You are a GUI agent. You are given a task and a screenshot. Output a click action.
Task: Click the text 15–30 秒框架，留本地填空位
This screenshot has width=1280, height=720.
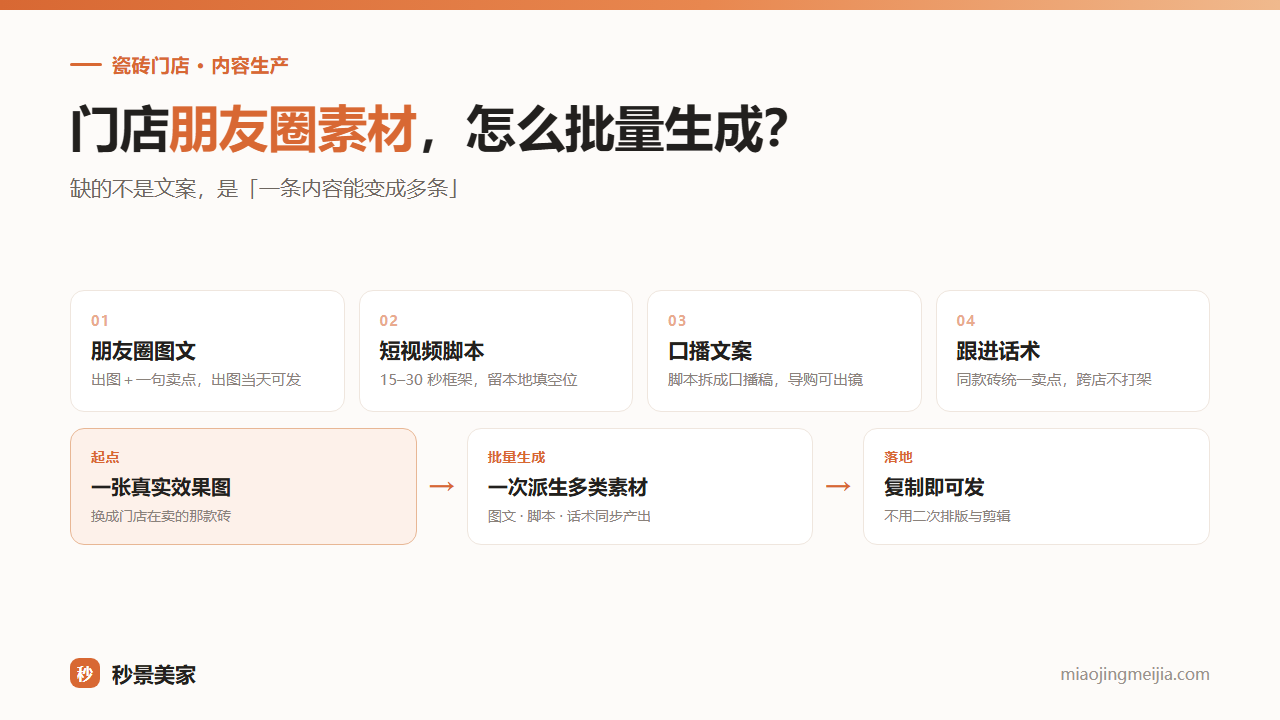pos(478,380)
